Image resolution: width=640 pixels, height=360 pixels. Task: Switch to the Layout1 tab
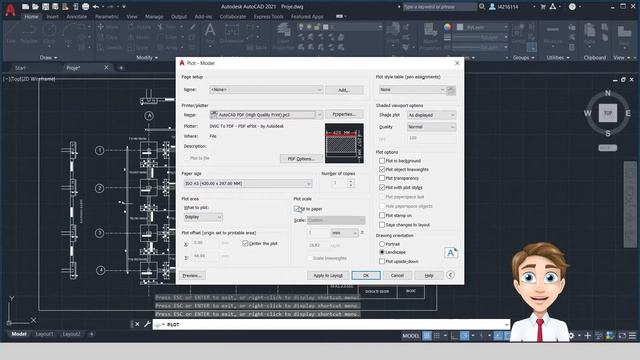coord(44,334)
